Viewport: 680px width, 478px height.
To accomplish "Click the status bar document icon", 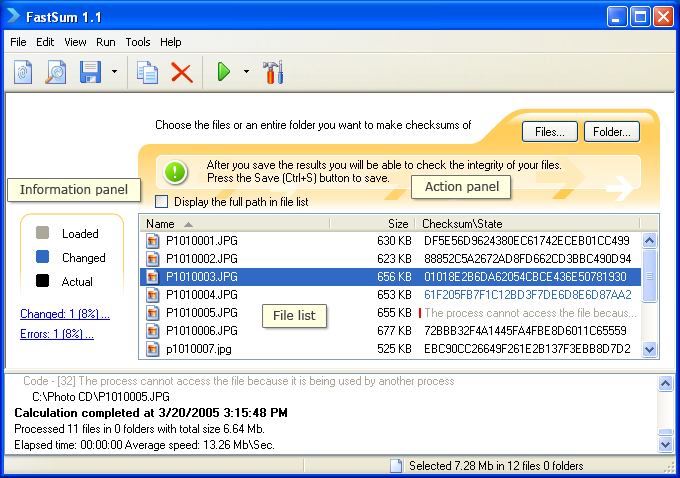I will pos(396,466).
